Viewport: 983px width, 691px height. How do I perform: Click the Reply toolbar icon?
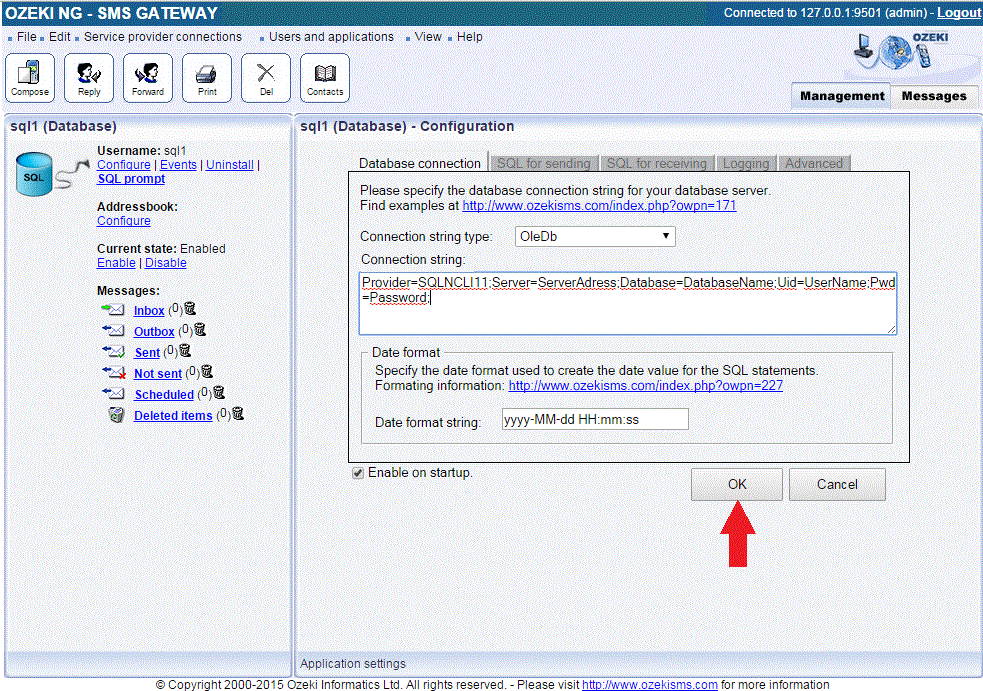pyautogui.click(x=89, y=78)
